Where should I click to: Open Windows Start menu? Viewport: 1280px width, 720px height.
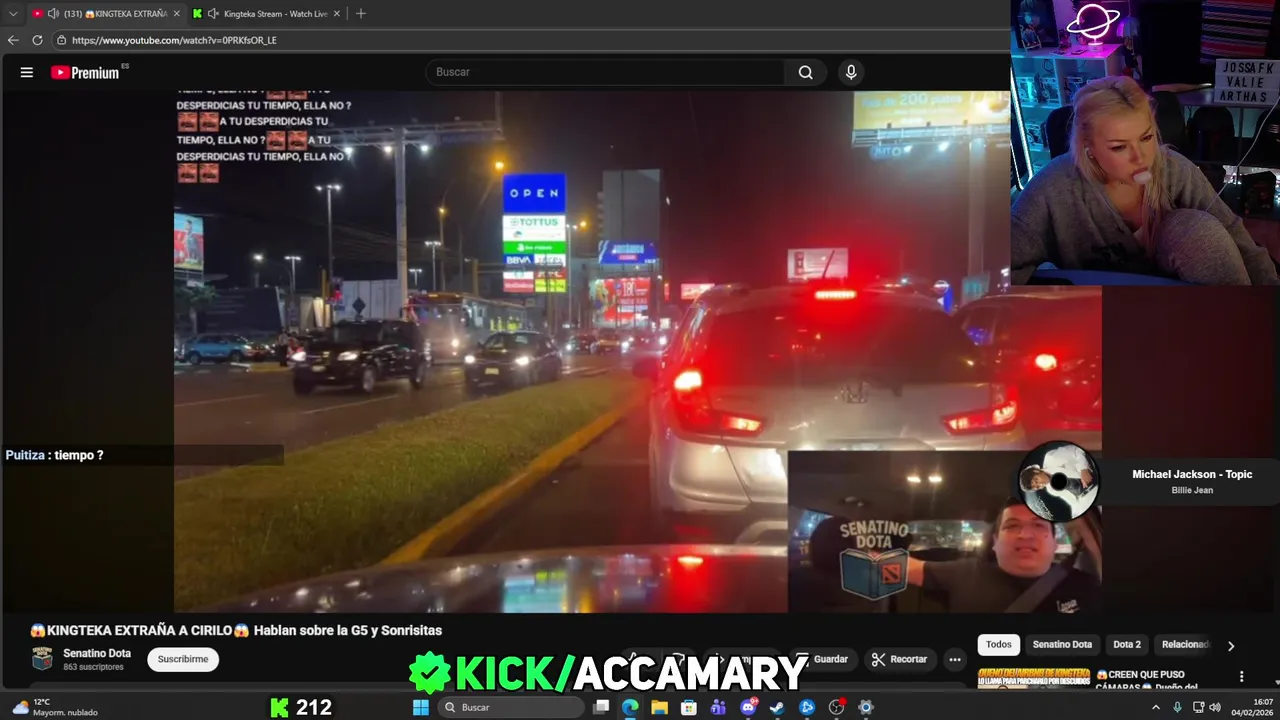pyautogui.click(x=421, y=707)
